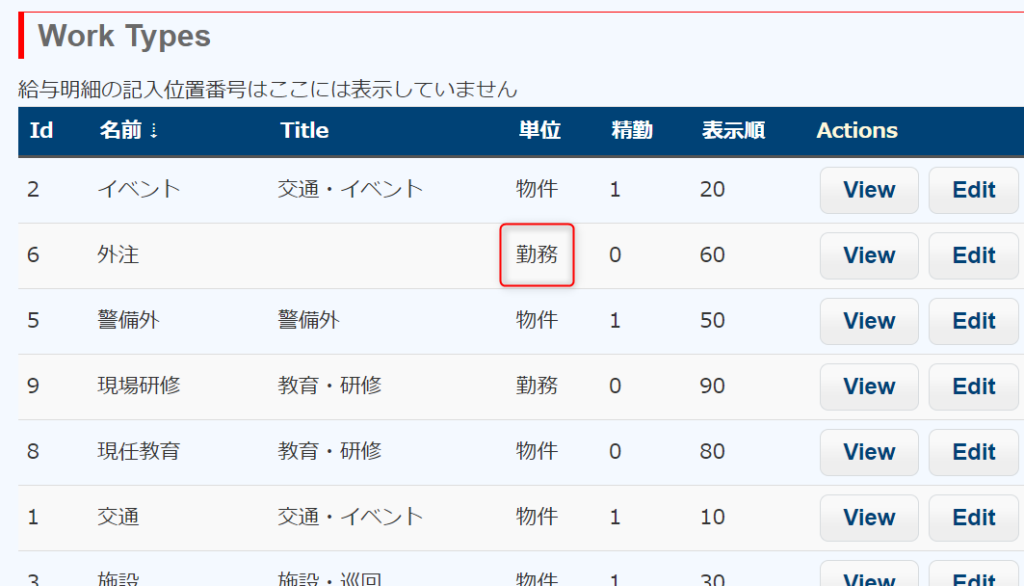
Task: Sort by 精勤 column header
Action: (x=631, y=131)
